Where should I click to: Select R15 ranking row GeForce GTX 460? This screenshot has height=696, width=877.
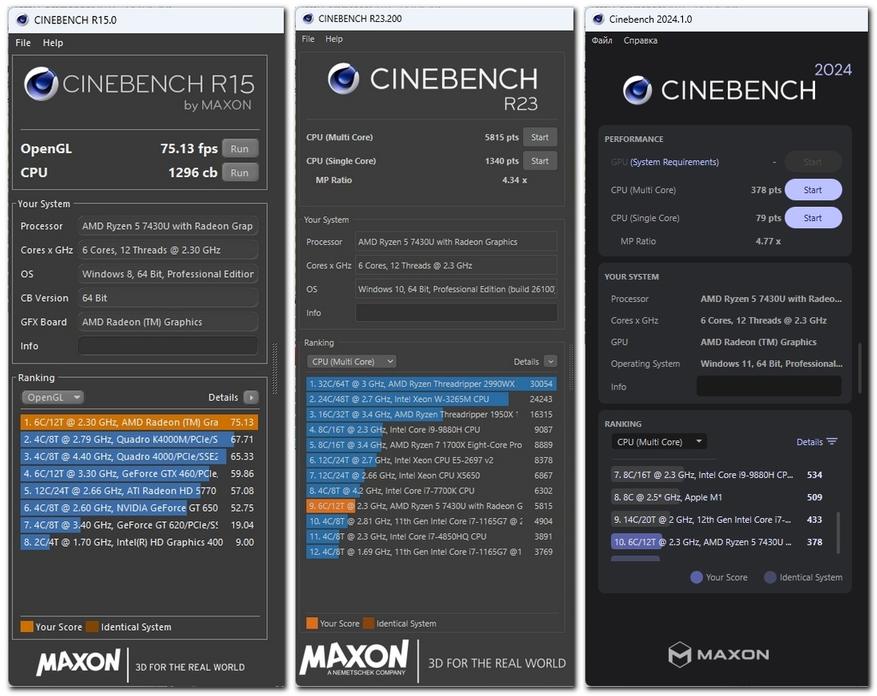pyautogui.click(x=139, y=474)
